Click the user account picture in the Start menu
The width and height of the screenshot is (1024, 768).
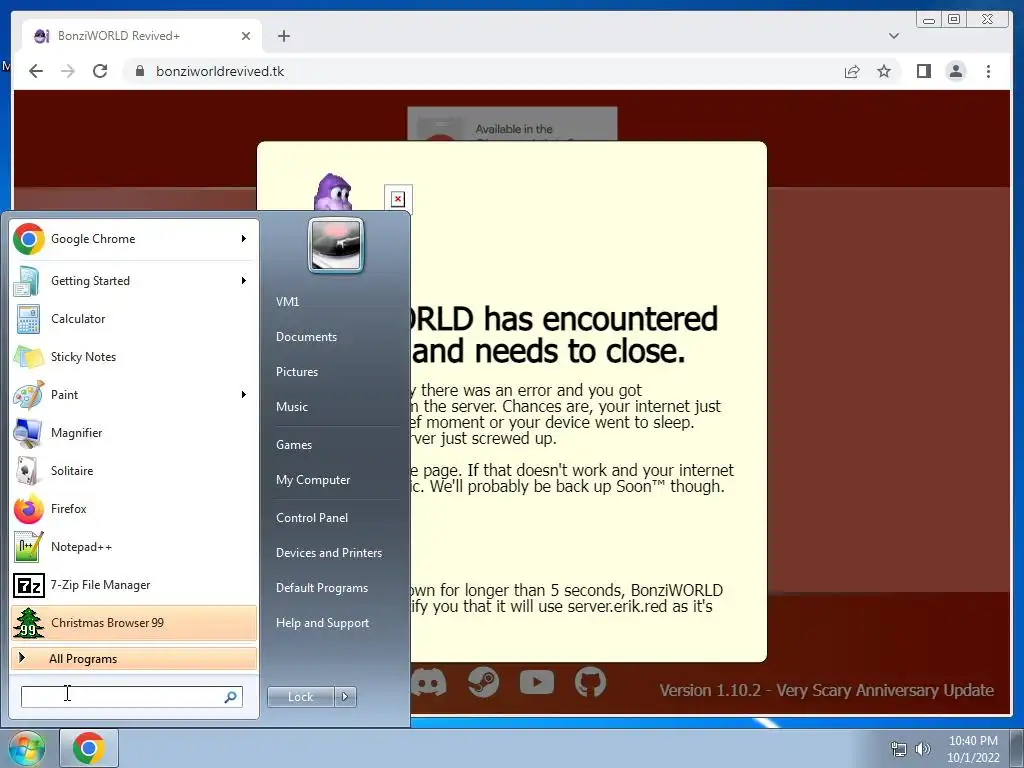pos(336,245)
